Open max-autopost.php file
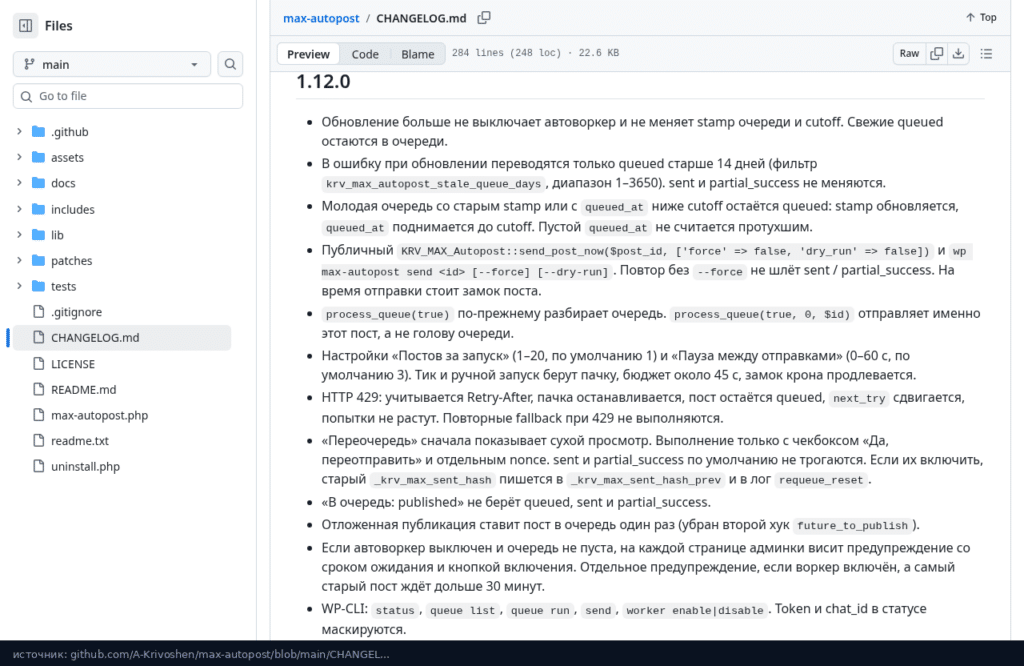 coord(99,415)
